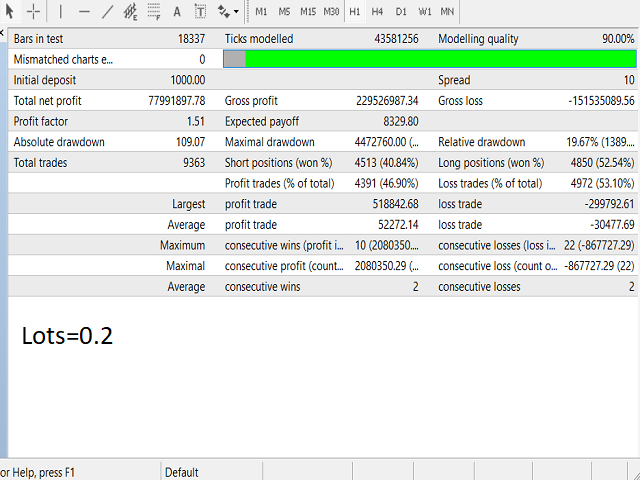Switch to D1 daily timeframe
Image resolution: width=640 pixels, height=480 pixels.
pyautogui.click(x=401, y=11)
